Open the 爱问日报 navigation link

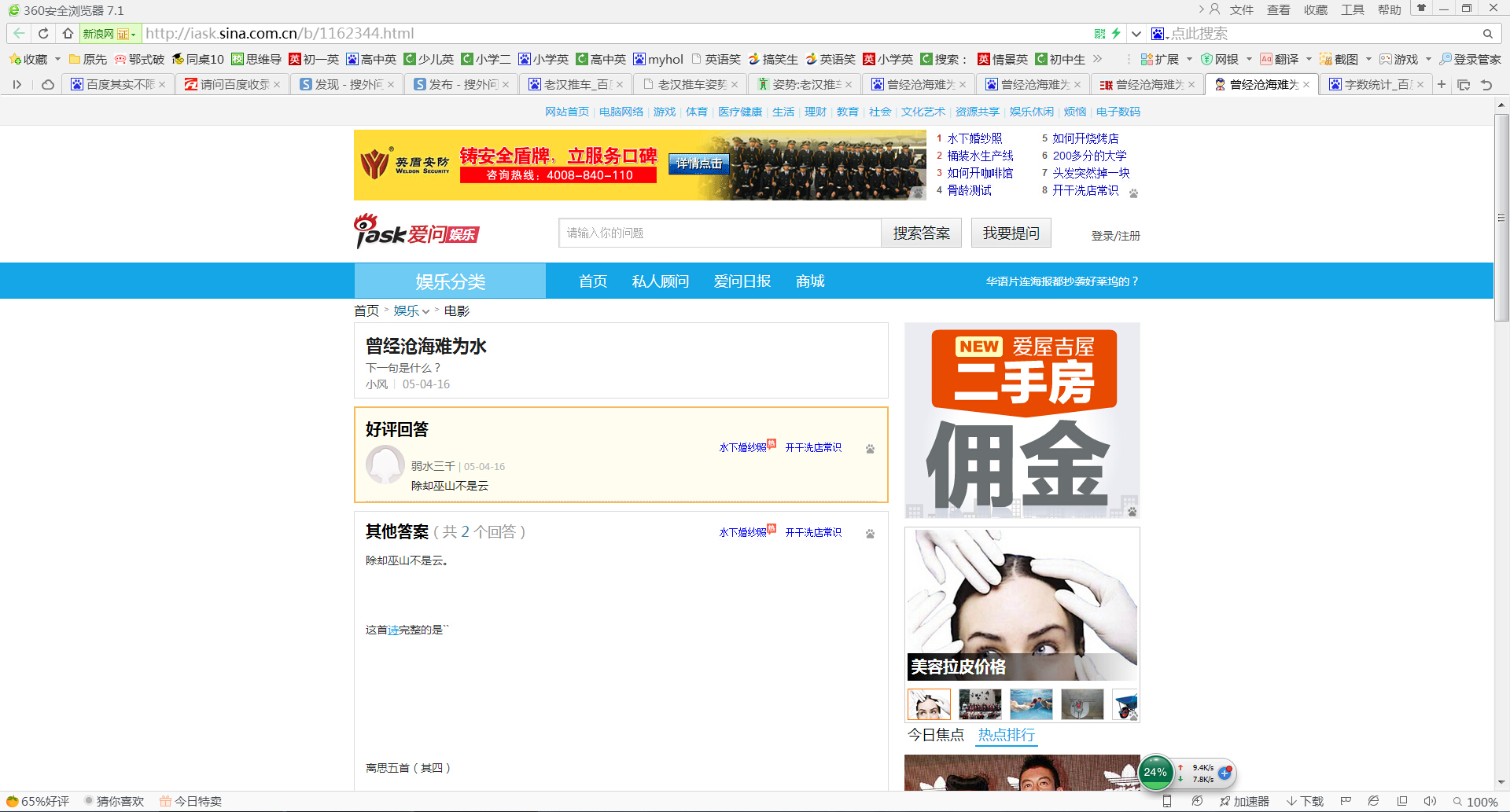coord(742,281)
